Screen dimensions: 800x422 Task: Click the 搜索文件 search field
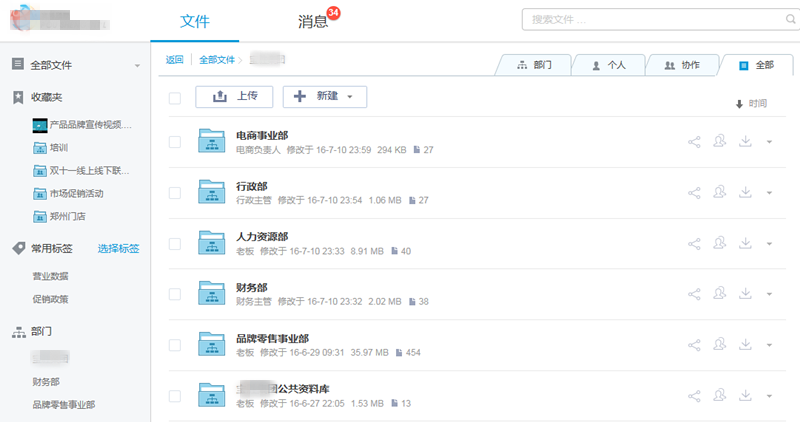(x=652, y=19)
